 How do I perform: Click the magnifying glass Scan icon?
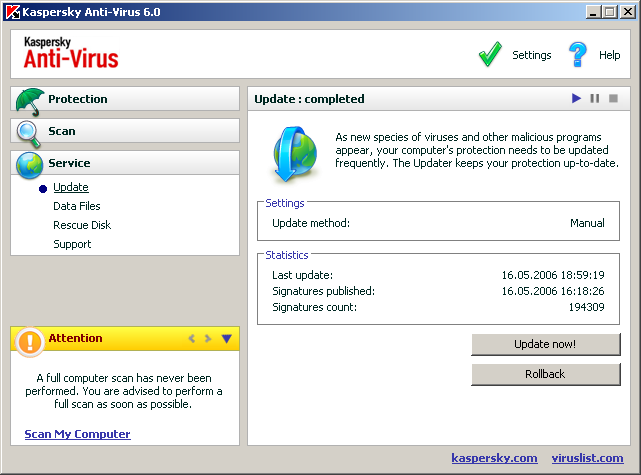28,134
